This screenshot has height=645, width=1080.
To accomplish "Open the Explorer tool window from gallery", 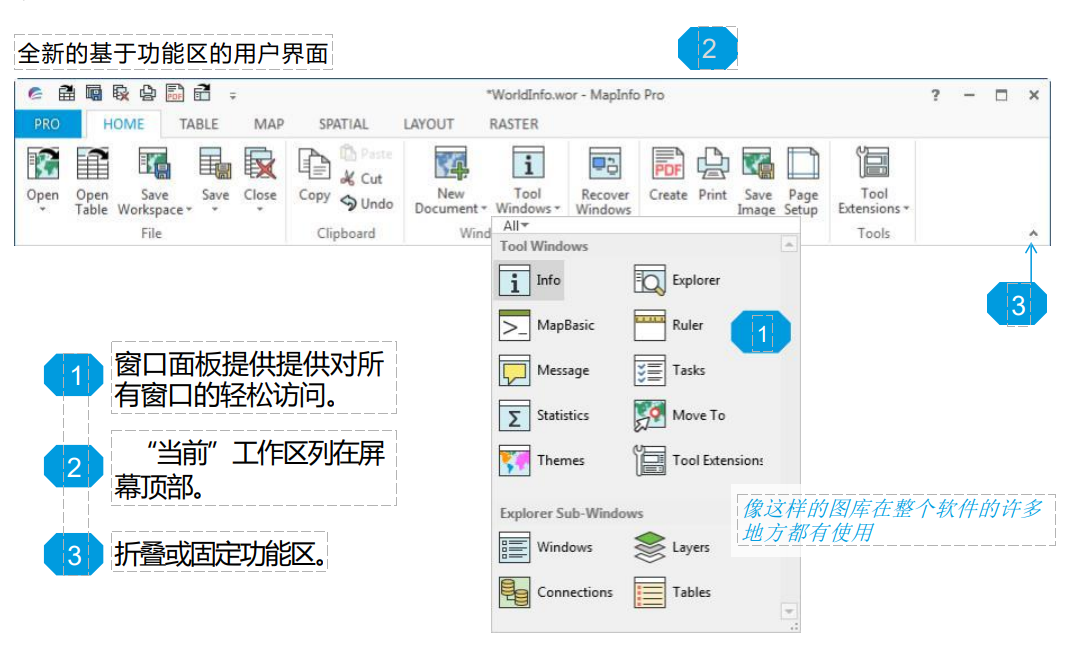I will [677, 280].
